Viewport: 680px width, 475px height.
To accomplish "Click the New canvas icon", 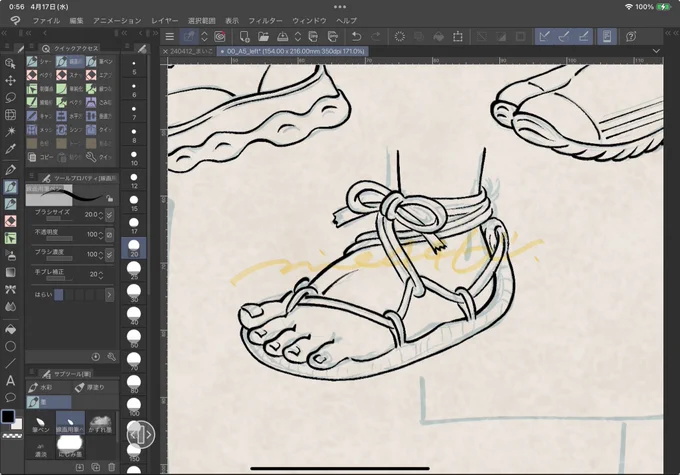I will coord(244,37).
